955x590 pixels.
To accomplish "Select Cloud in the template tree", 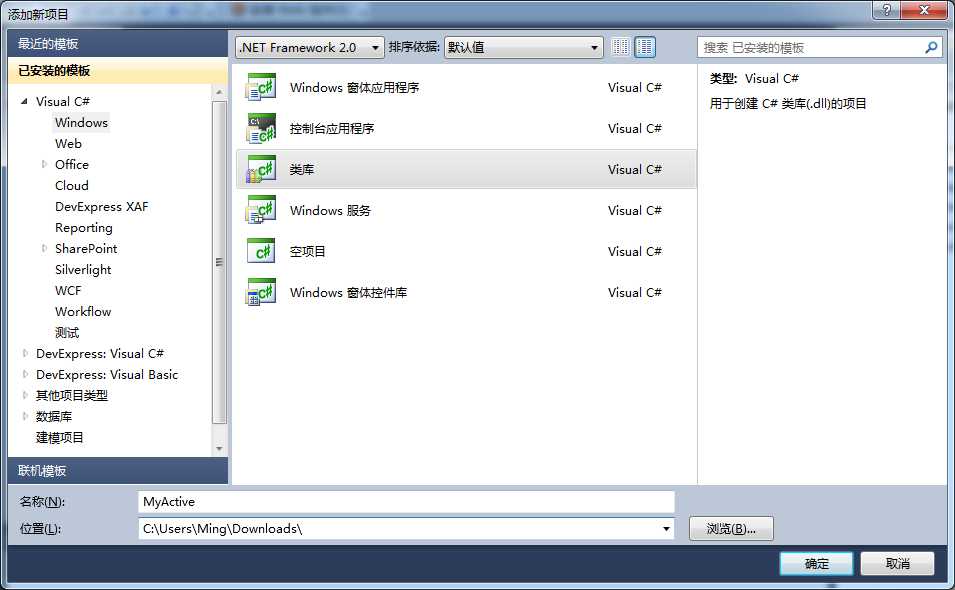I will click(x=72, y=186).
